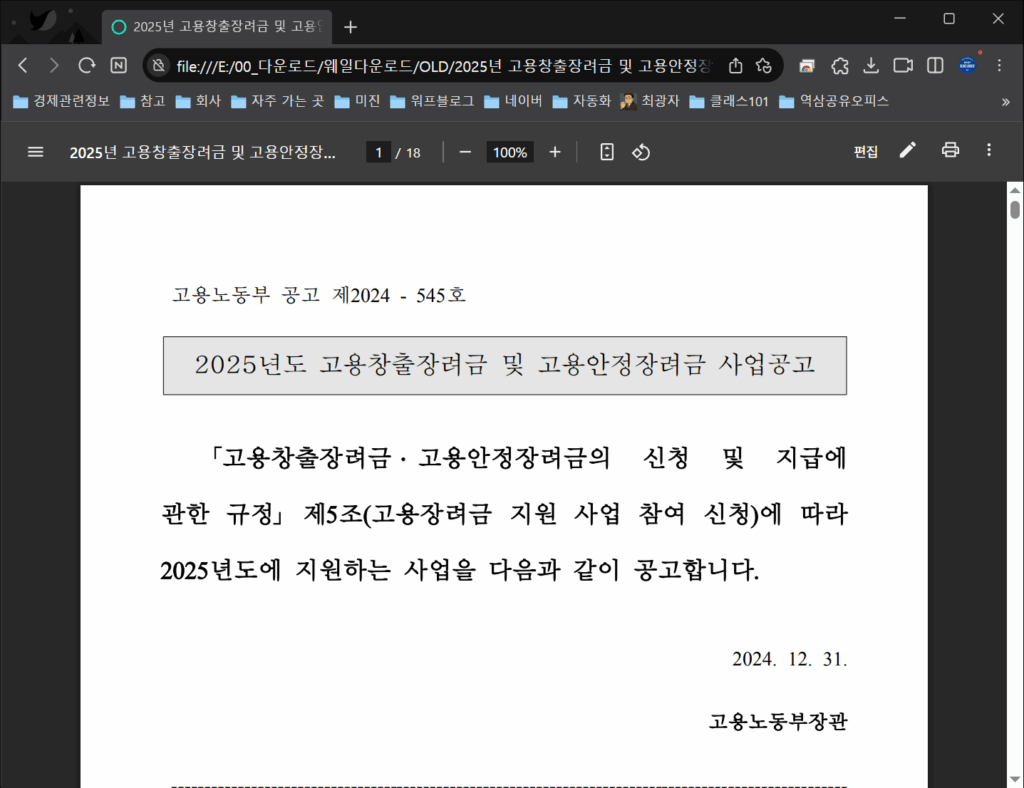This screenshot has width=1024, height=788.
Task: Open the screen capture extension icon
Action: pos(807,65)
